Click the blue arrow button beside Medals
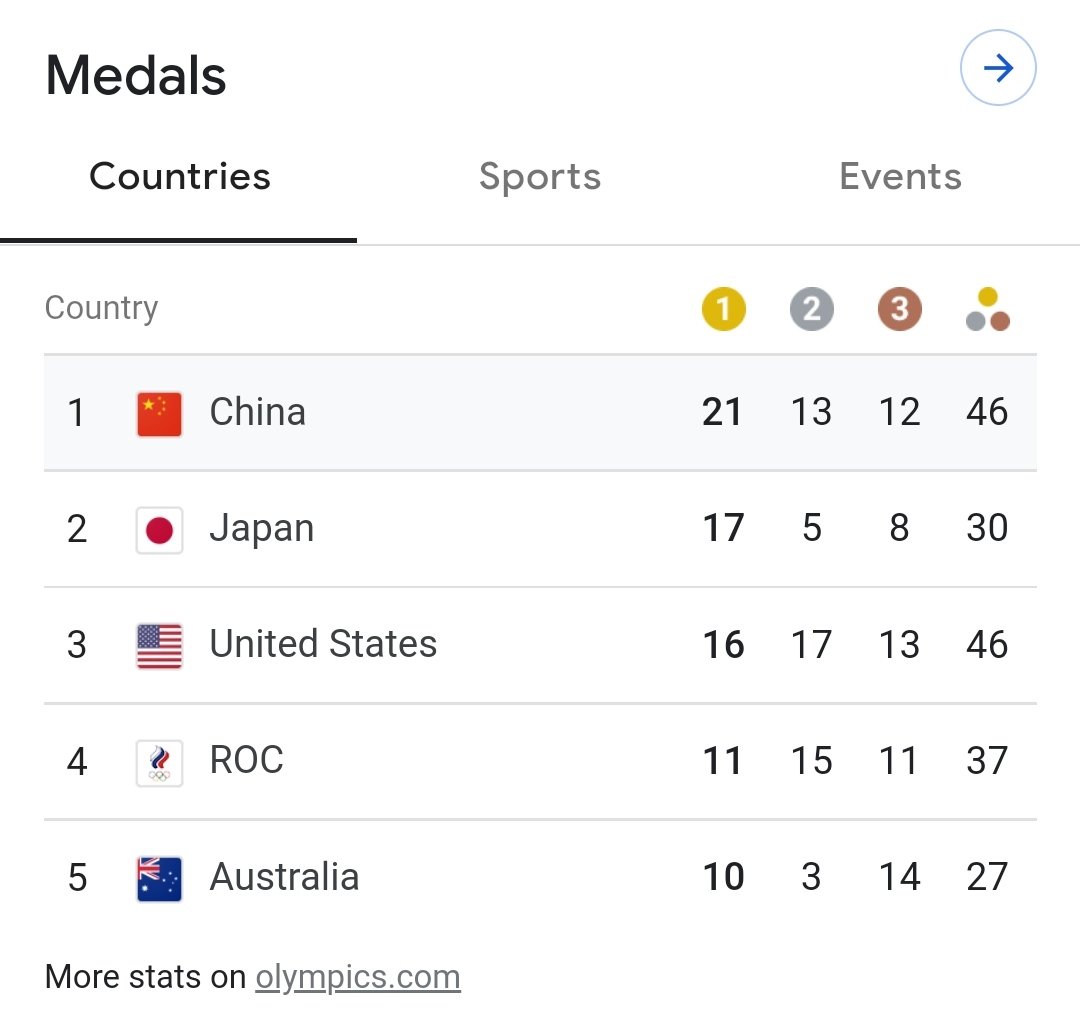Image resolution: width=1080 pixels, height=1022 pixels. coord(998,69)
